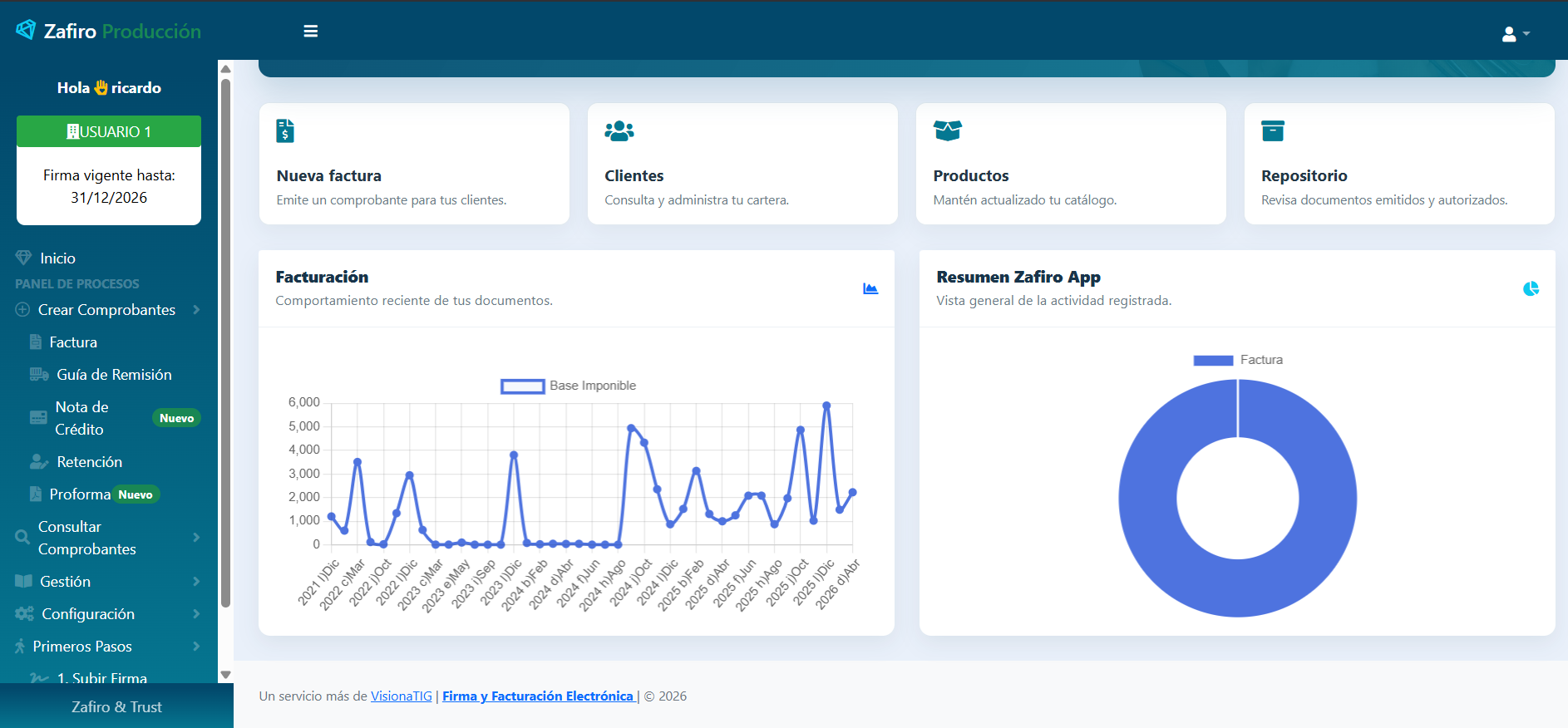The width and height of the screenshot is (1568, 728).
Task: Open the Repositorio archive icon
Action: [1273, 130]
